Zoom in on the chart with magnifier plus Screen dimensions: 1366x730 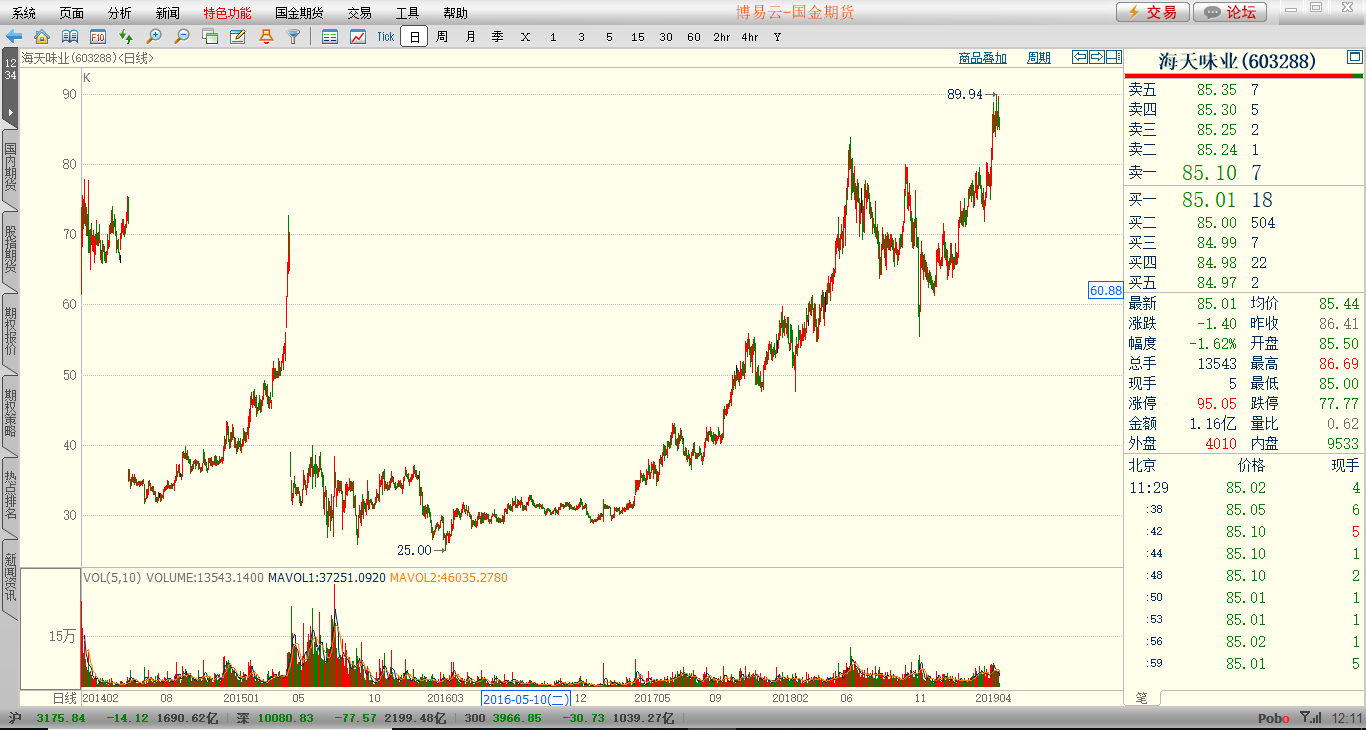154,37
